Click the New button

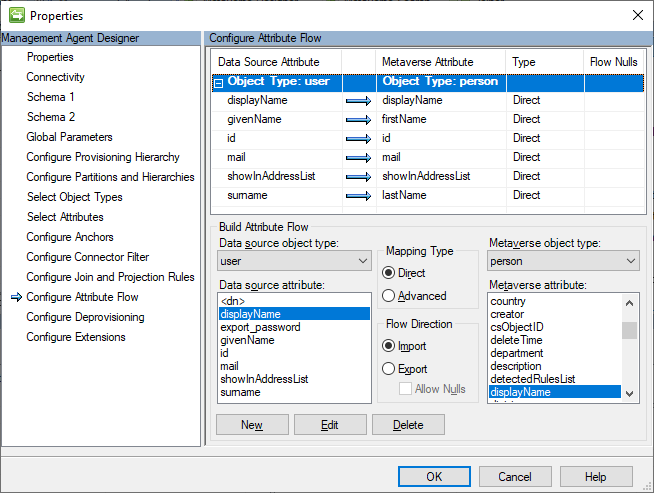[x=252, y=425]
